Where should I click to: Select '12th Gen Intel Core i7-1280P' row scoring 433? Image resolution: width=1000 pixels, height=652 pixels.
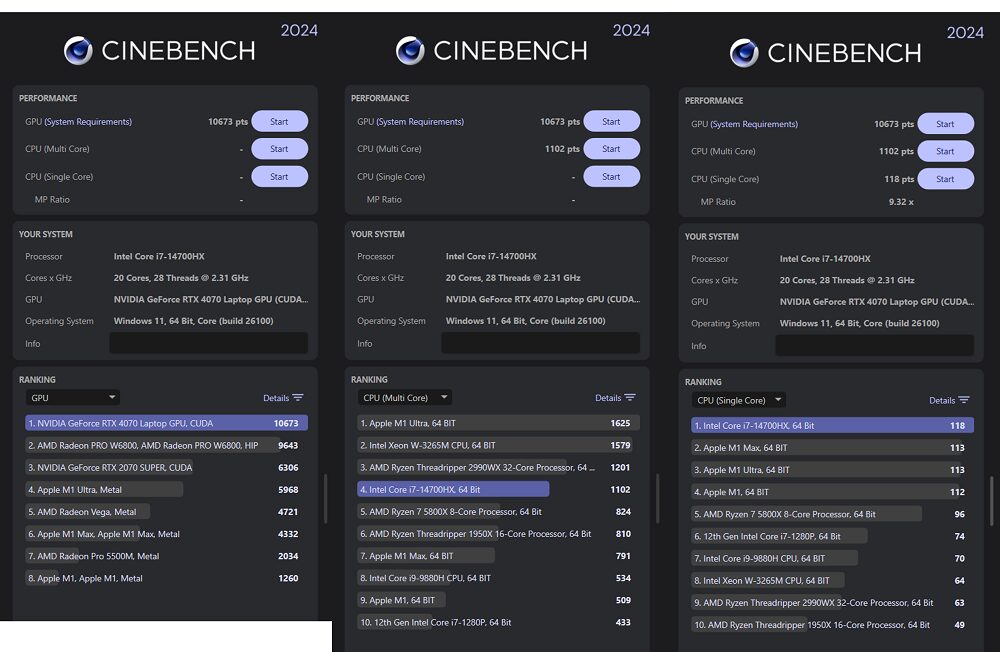[499, 623]
